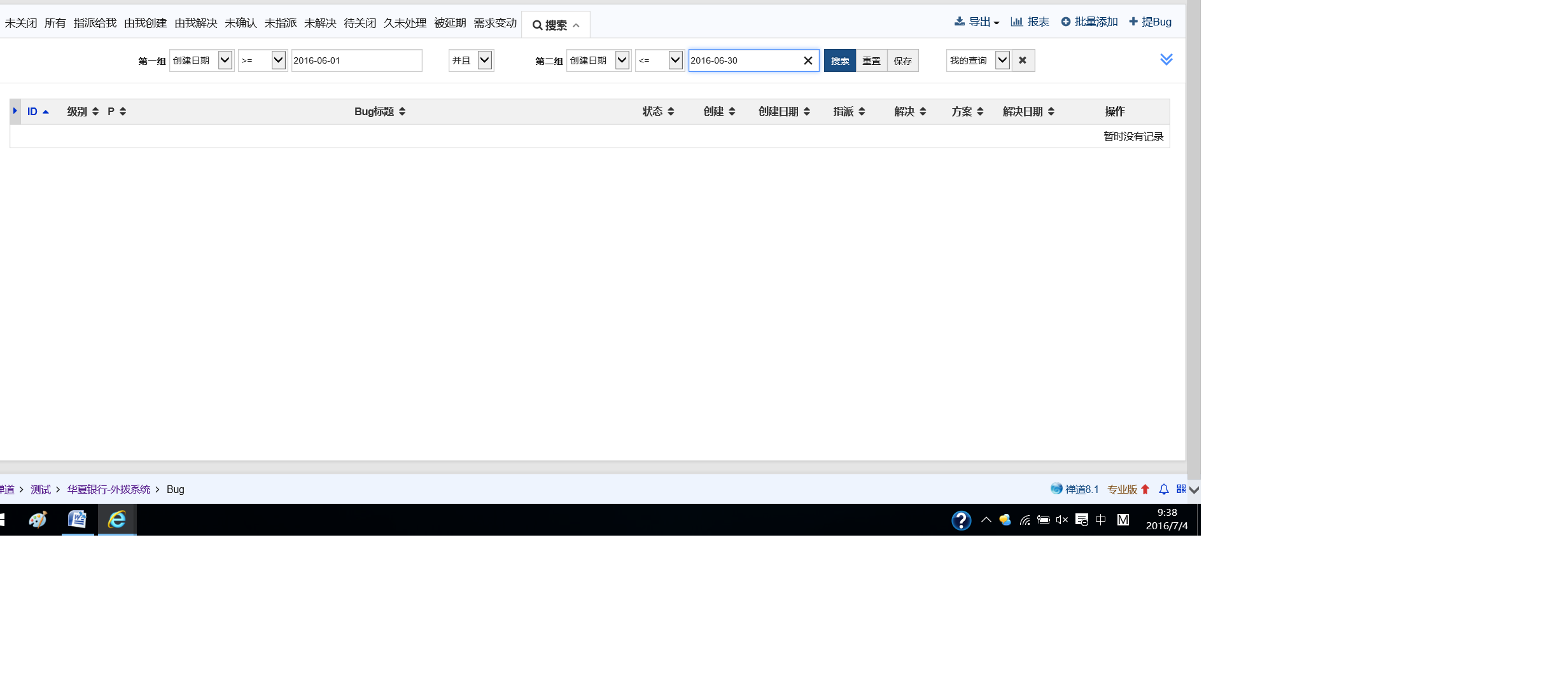1568x687 pixels.
Task: Click the blue 搜索 search button
Action: click(x=839, y=60)
